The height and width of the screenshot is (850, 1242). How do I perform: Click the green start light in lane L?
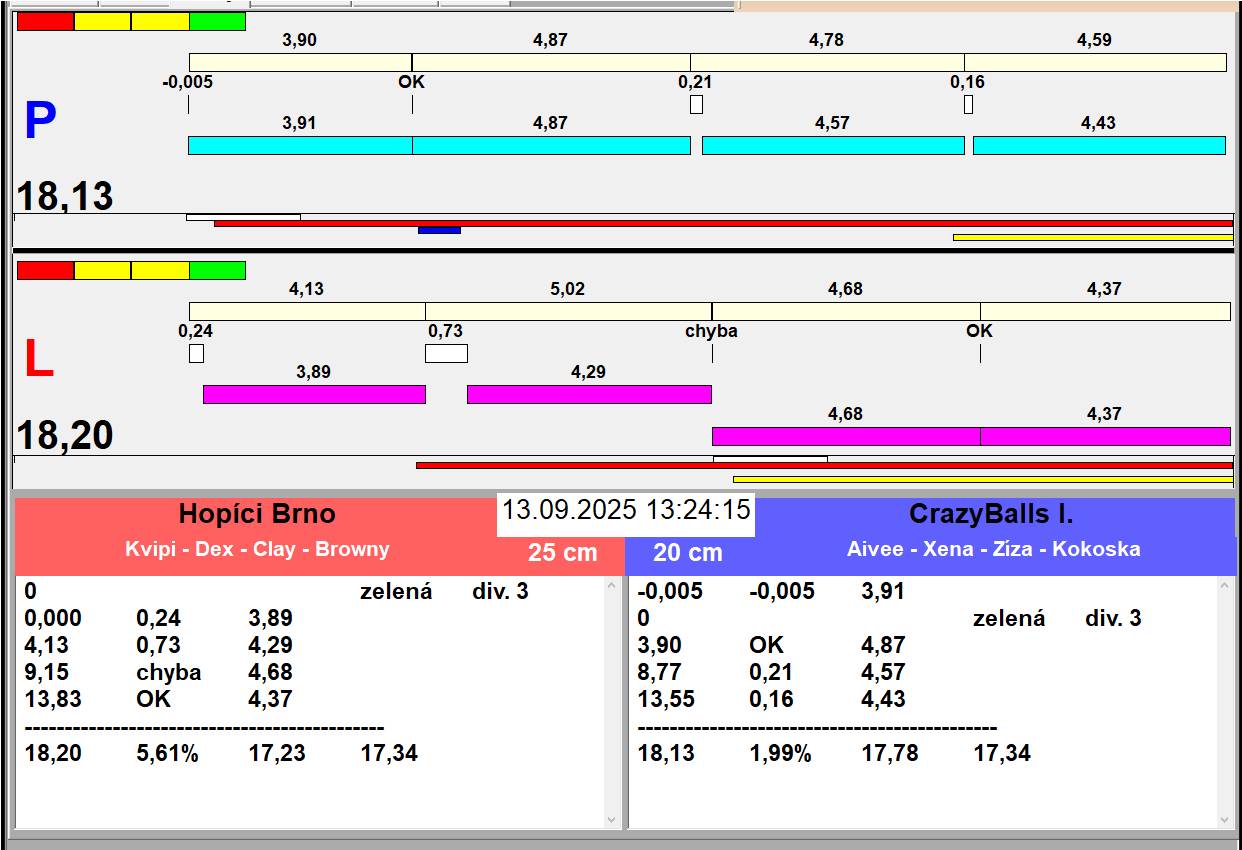(x=217, y=270)
